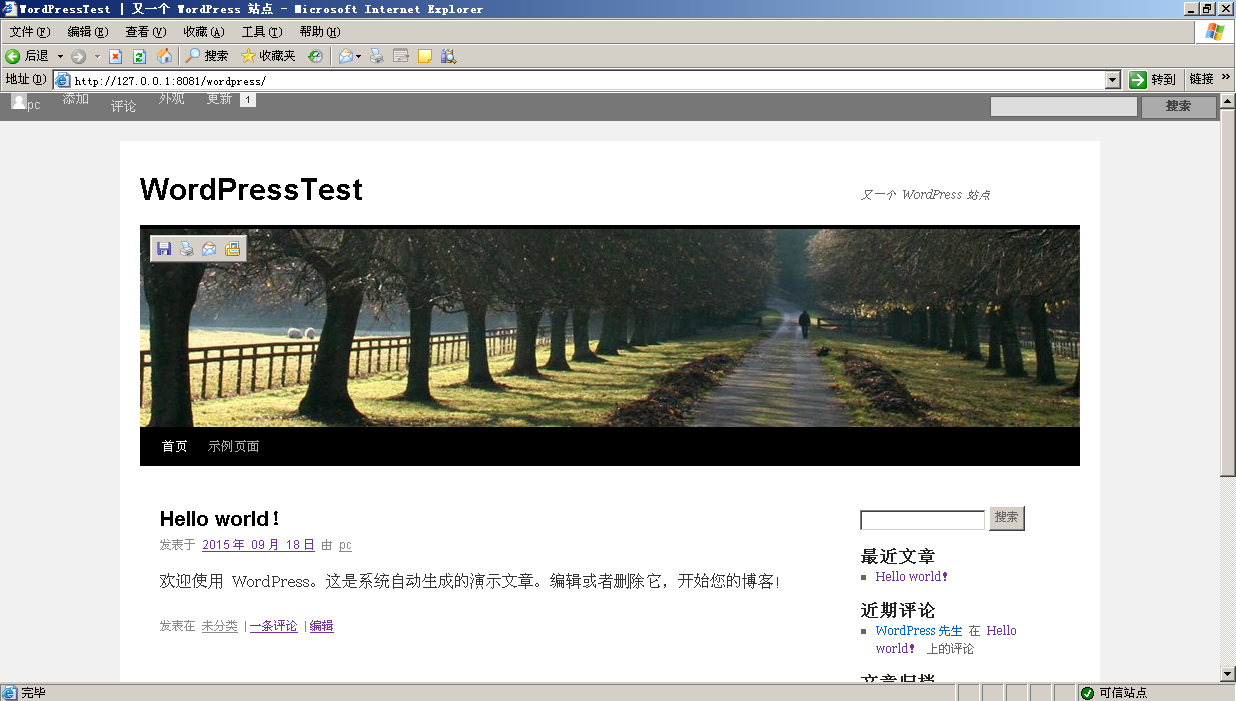Click the WordPress 先生 commenter link
This screenshot has width=1236, height=701.
919,631
